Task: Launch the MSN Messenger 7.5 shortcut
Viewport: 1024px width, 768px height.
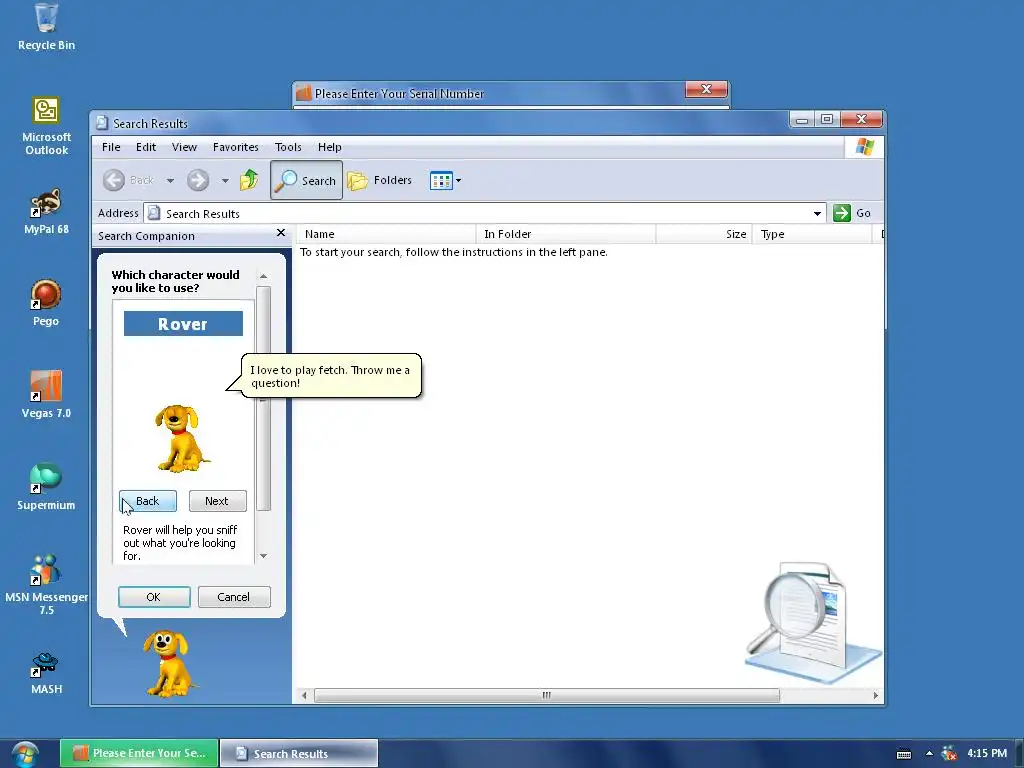Action: click(x=46, y=585)
